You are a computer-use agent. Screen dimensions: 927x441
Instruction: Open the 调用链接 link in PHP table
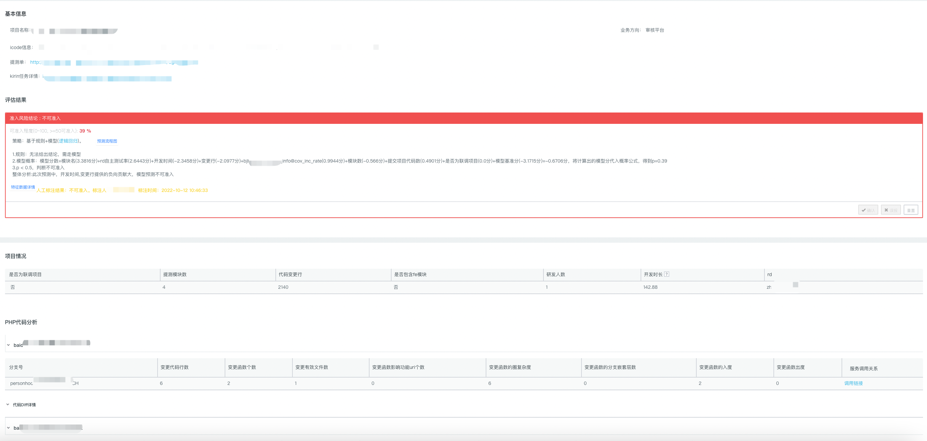click(x=853, y=384)
